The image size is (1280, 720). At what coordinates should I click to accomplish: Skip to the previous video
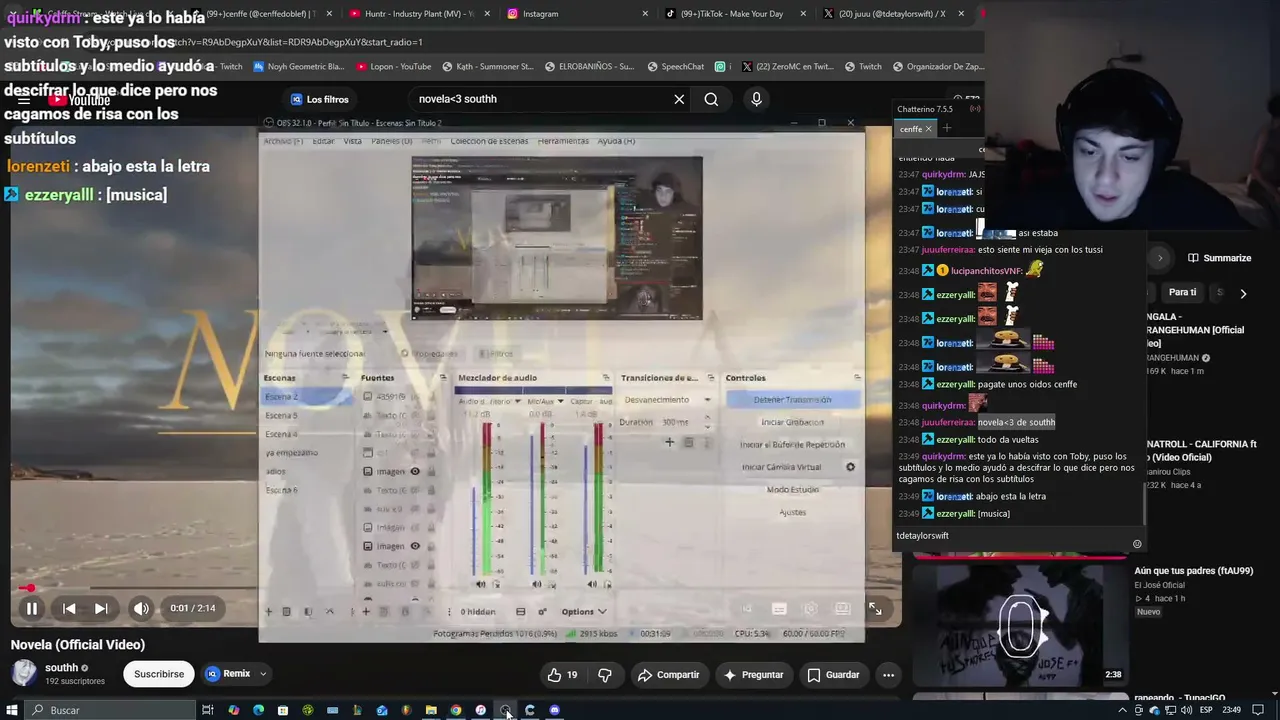click(69, 608)
